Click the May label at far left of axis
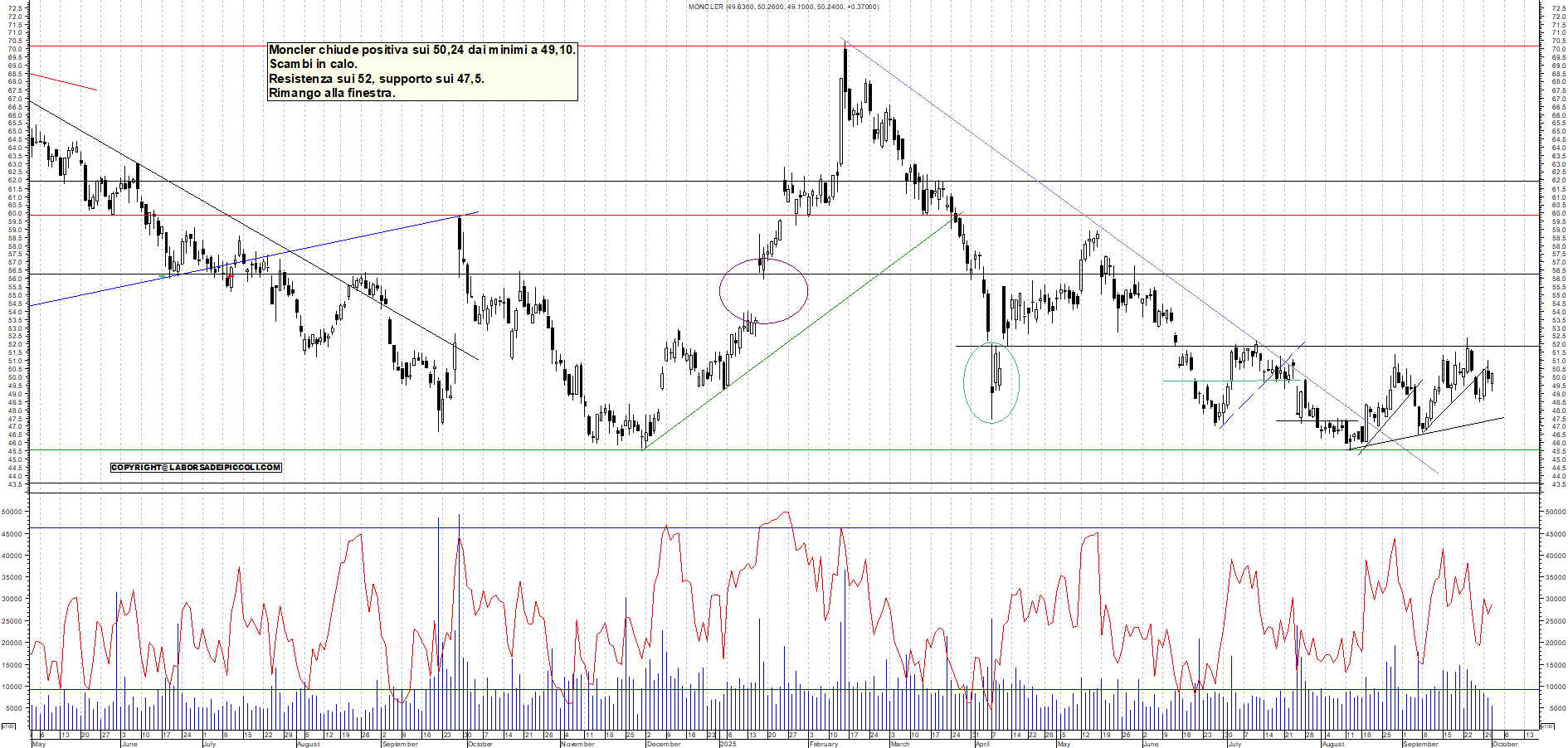This screenshot has height=748, width=1568. [x=38, y=744]
